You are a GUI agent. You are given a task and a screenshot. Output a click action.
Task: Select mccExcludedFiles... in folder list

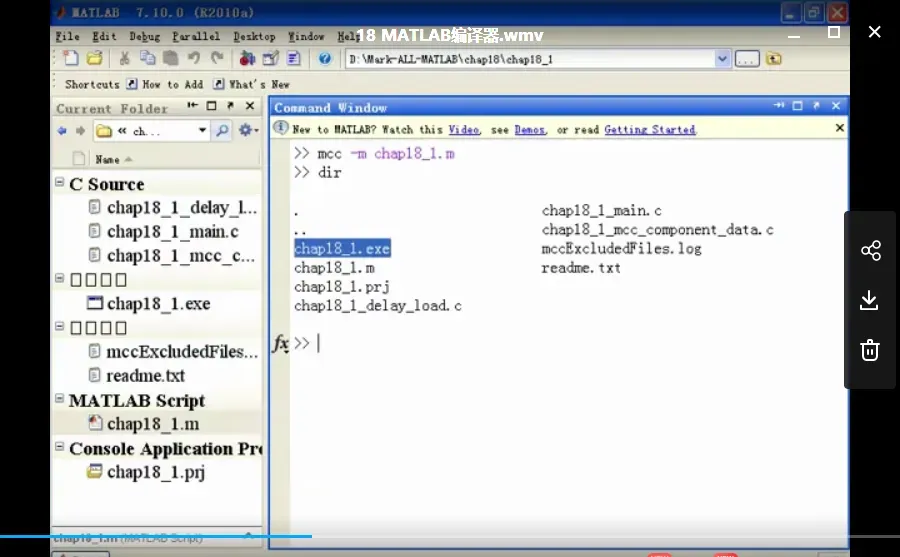click(173, 351)
